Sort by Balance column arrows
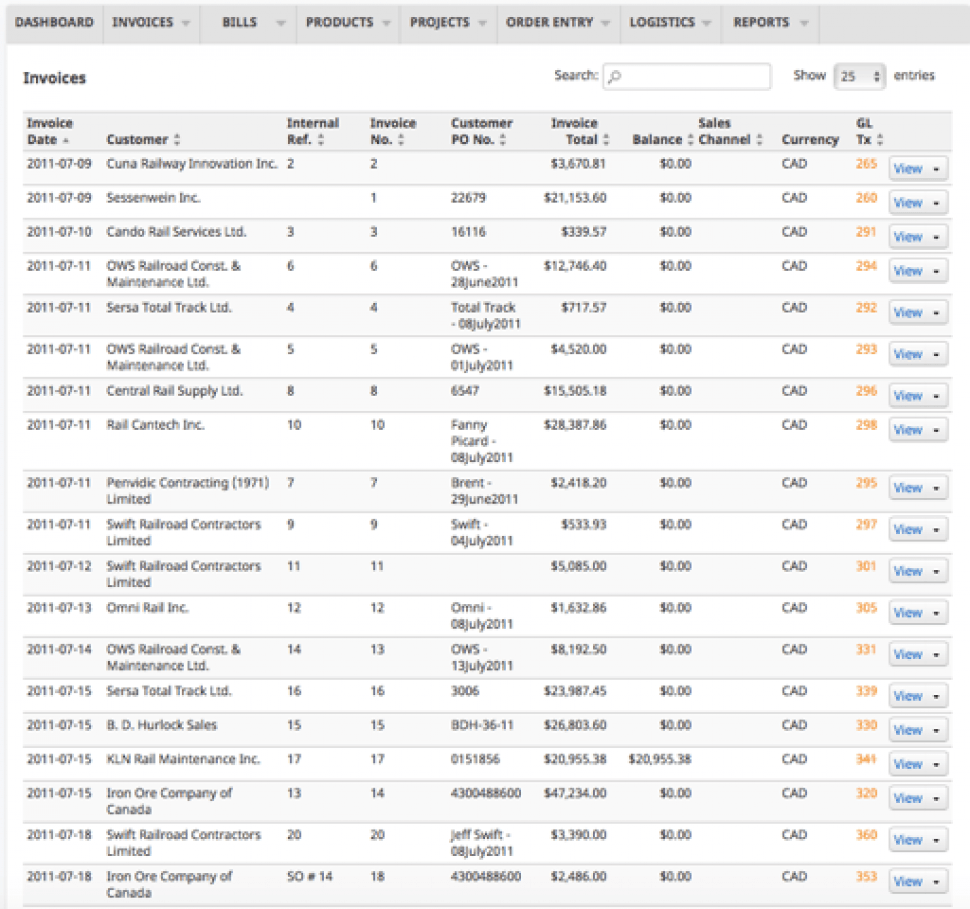The image size is (970, 909). tap(689, 140)
